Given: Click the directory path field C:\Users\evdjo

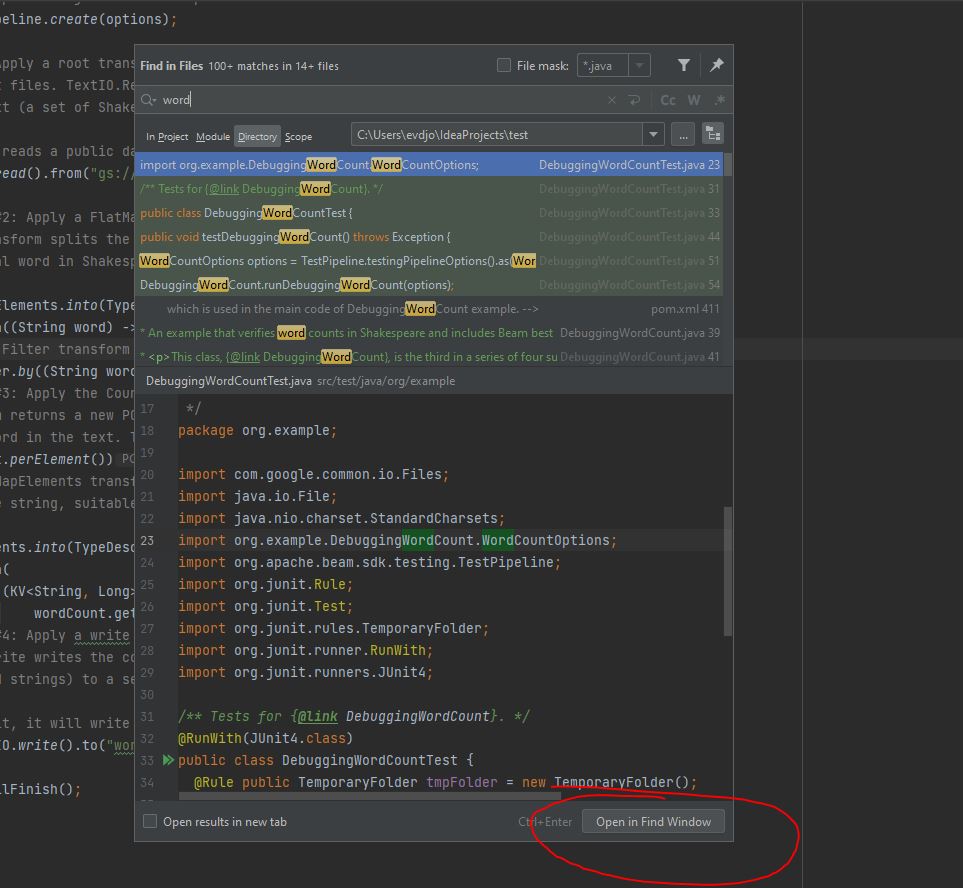Looking at the screenshot, I should tap(497, 134).
